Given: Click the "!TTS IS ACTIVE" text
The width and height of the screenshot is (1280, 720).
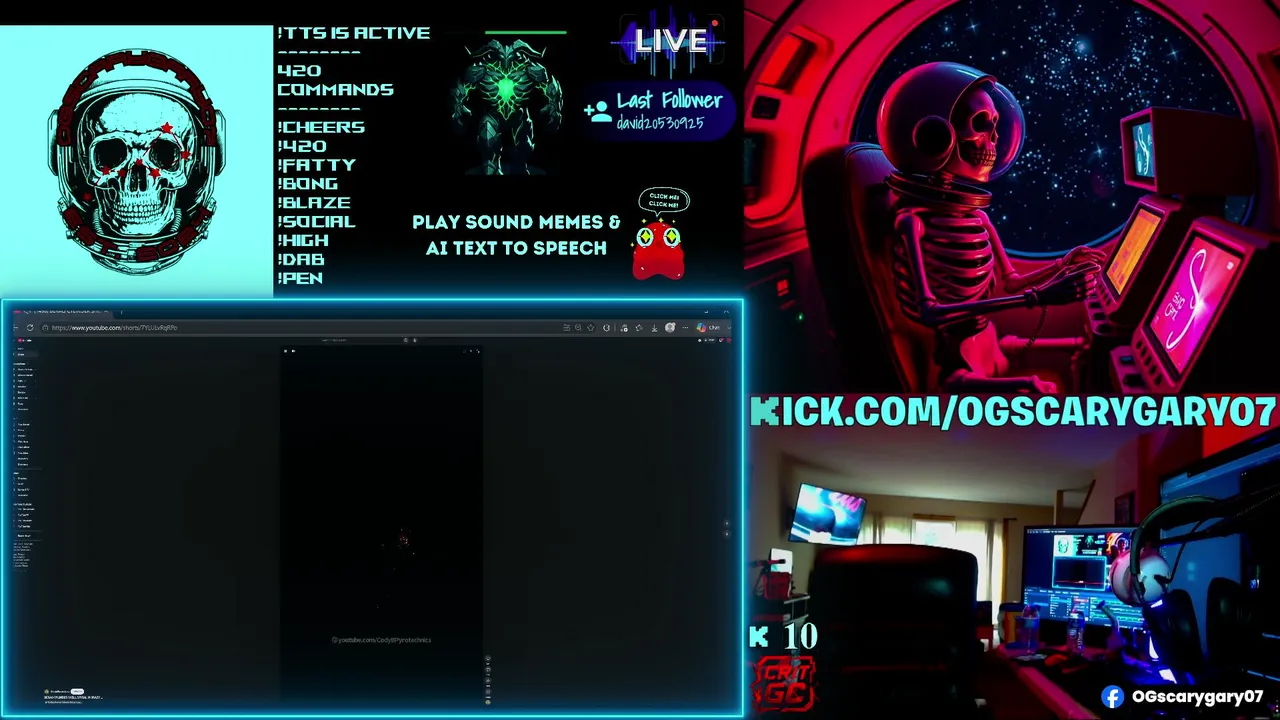Looking at the screenshot, I should point(353,33).
